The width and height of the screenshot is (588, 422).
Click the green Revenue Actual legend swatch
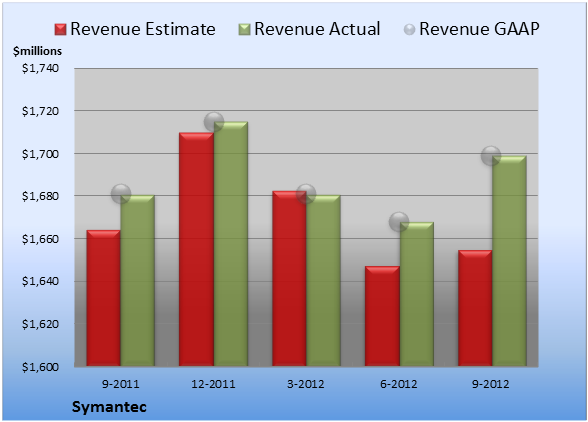tap(244, 29)
